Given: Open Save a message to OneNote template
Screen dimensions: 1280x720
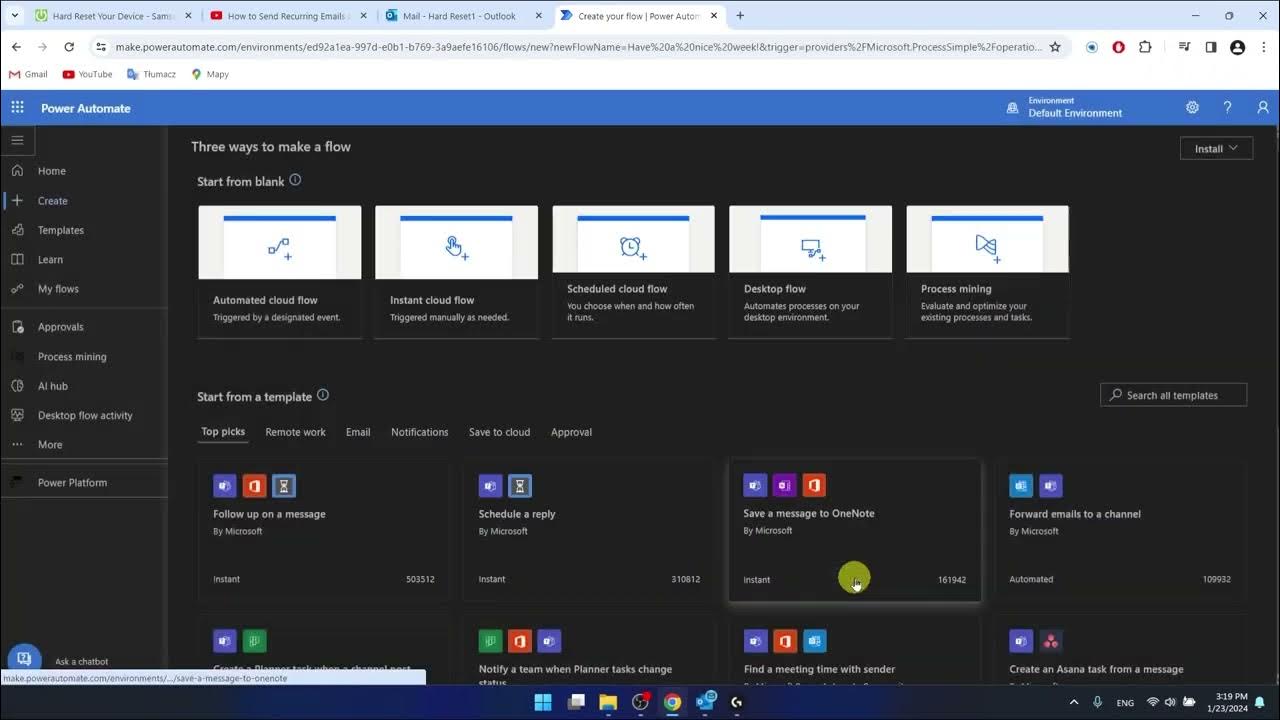Looking at the screenshot, I should (855, 530).
